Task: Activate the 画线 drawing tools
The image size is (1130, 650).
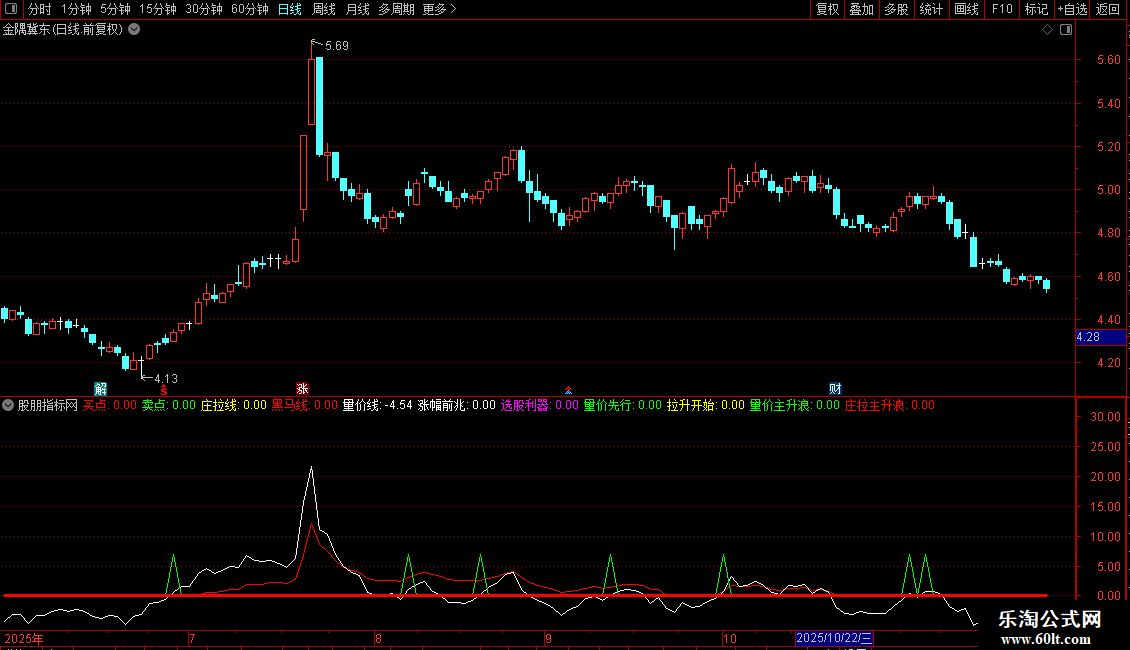Action: (x=966, y=9)
